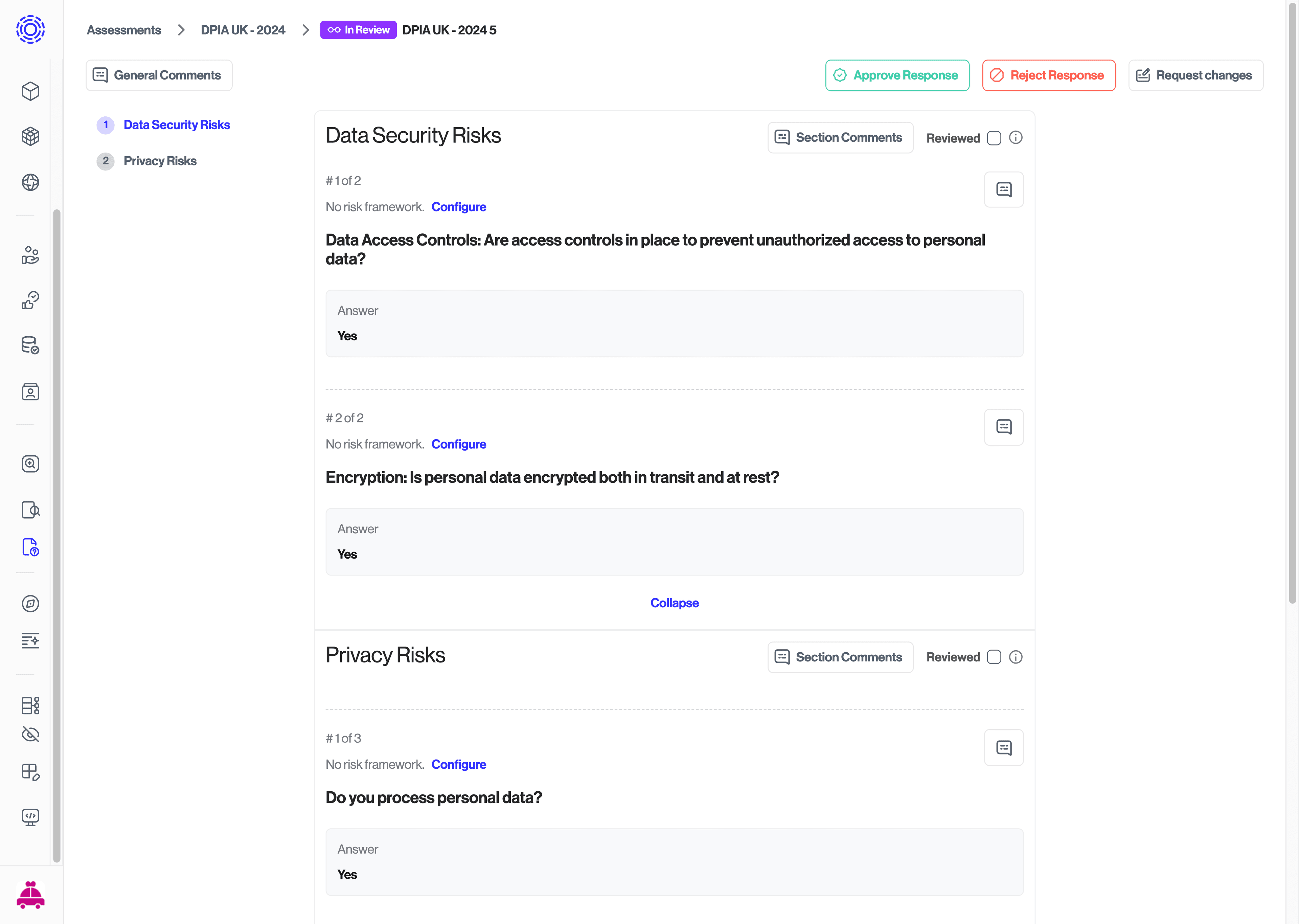Open the code monitor icon in the sidebar
Image resolution: width=1299 pixels, height=924 pixels.
pos(30,817)
